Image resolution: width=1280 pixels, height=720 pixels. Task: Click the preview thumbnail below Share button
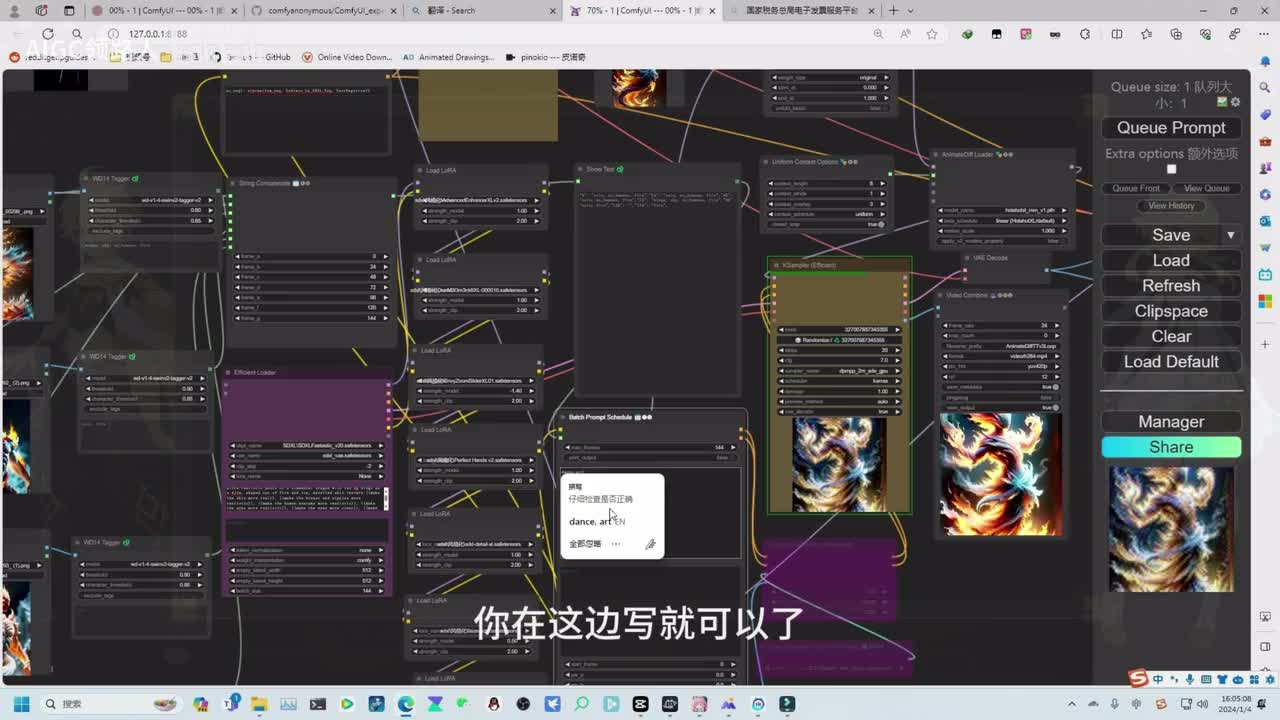tap(1171, 528)
